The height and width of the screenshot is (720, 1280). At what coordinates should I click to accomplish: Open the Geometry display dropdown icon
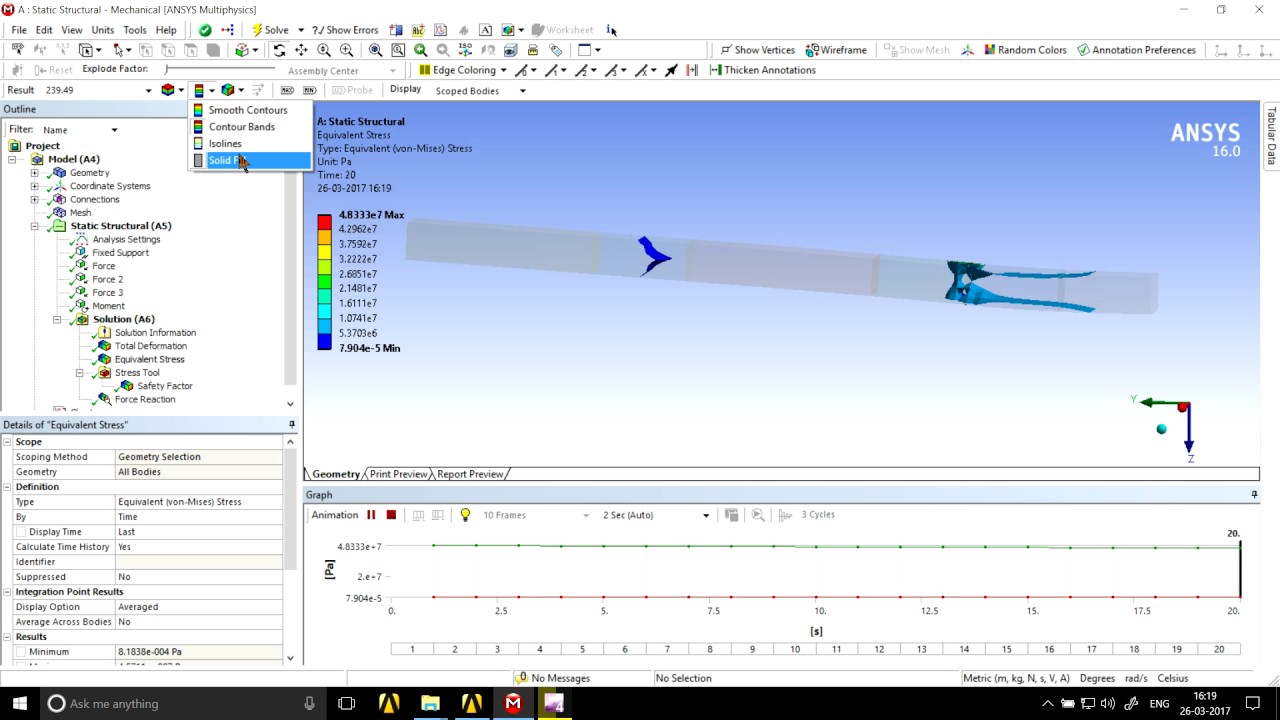(x=173, y=90)
